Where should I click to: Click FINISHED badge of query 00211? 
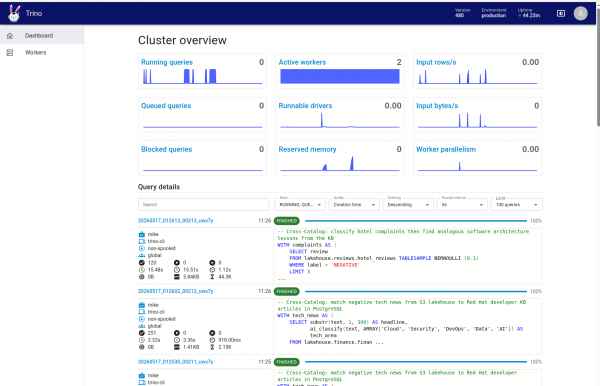(287, 362)
